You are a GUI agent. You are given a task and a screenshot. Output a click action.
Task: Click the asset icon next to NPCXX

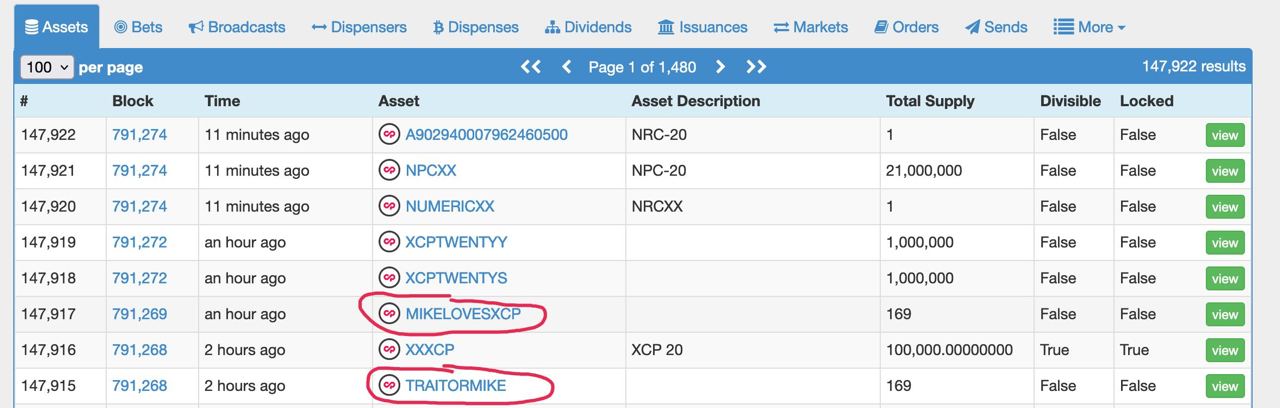click(x=389, y=171)
